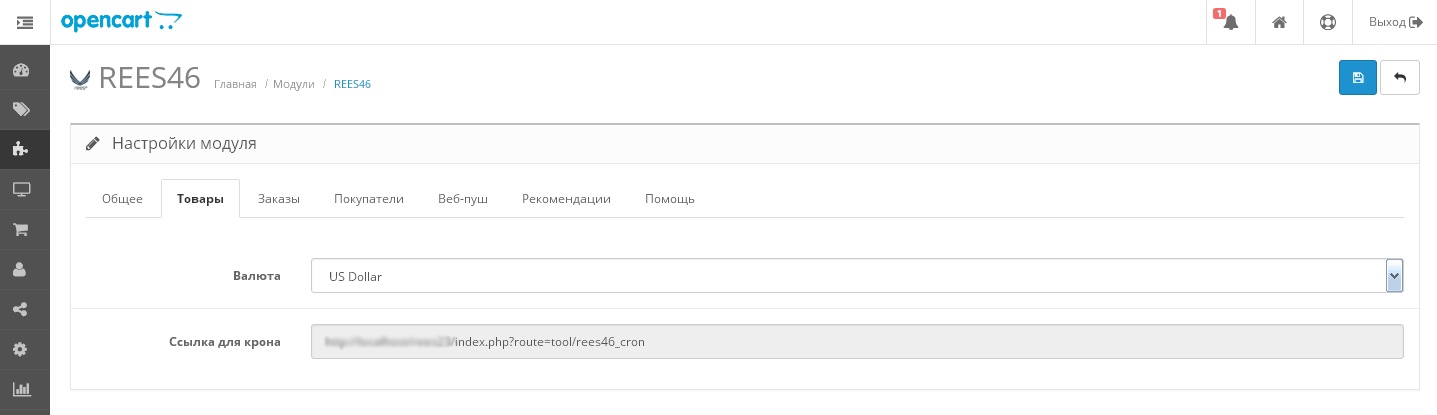Open Главная breadcrumb link
Screen dimensions: 1437x415
point(235,84)
